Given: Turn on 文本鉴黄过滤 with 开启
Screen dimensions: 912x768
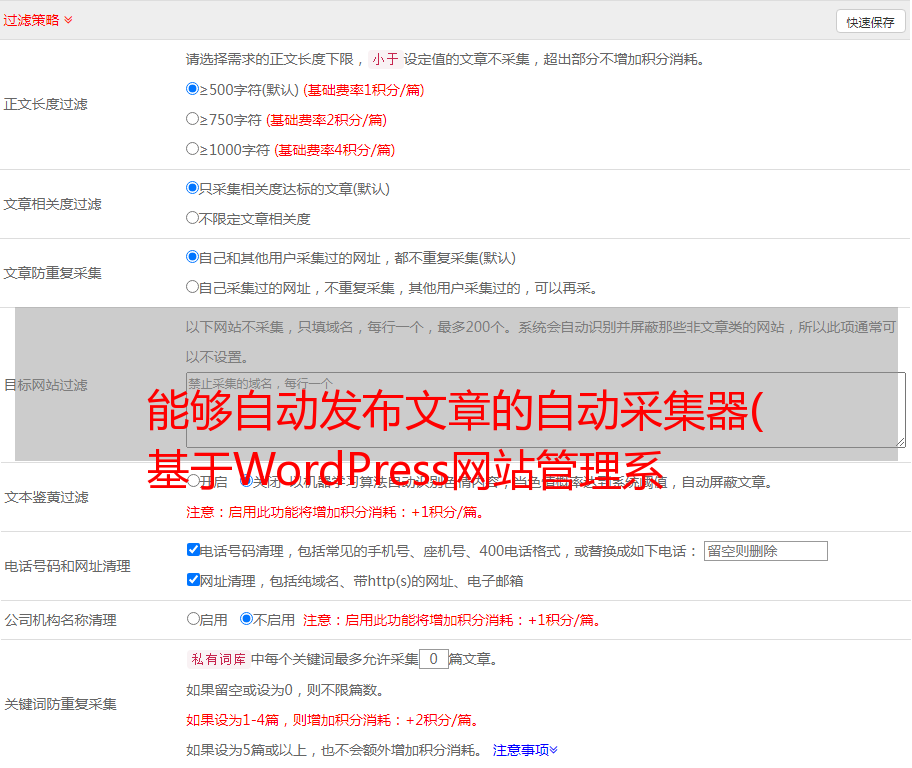Looking at the screenshot, I should tap(193, 481).
